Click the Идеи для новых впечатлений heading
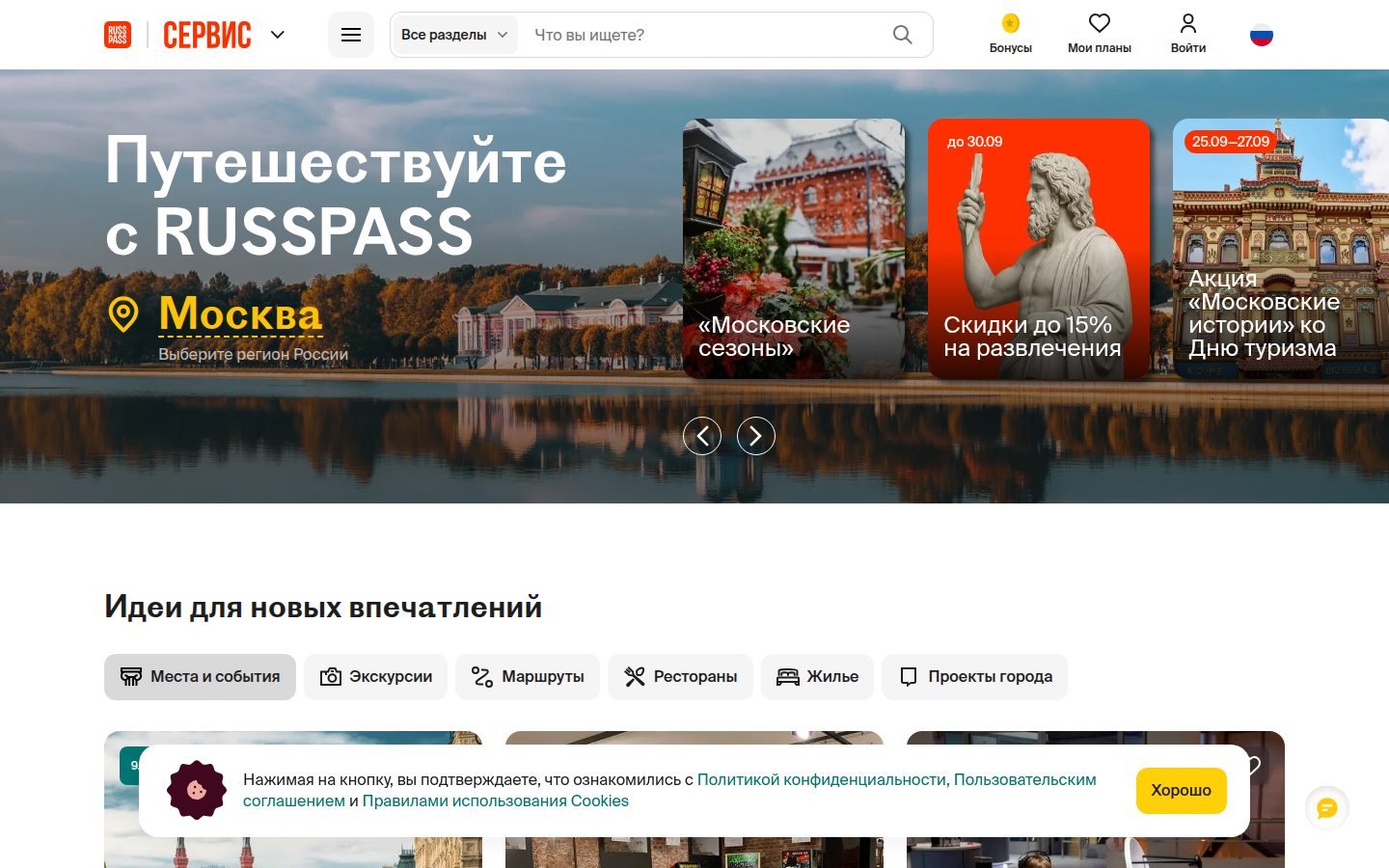The width and height of the screenshot is (1389, 868). (x=323, y=607)
